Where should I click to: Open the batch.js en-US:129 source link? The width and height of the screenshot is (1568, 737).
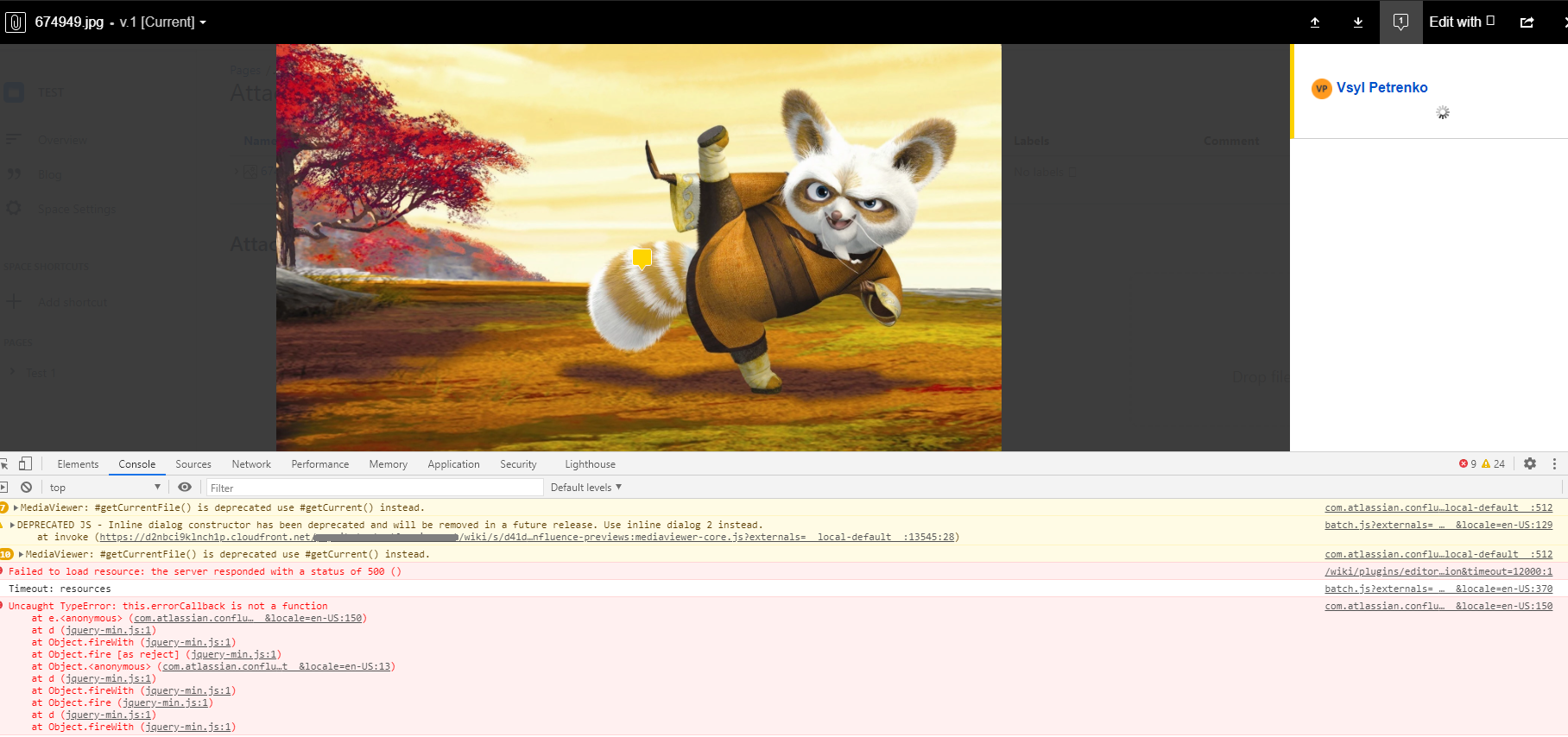click(1438, 526)
